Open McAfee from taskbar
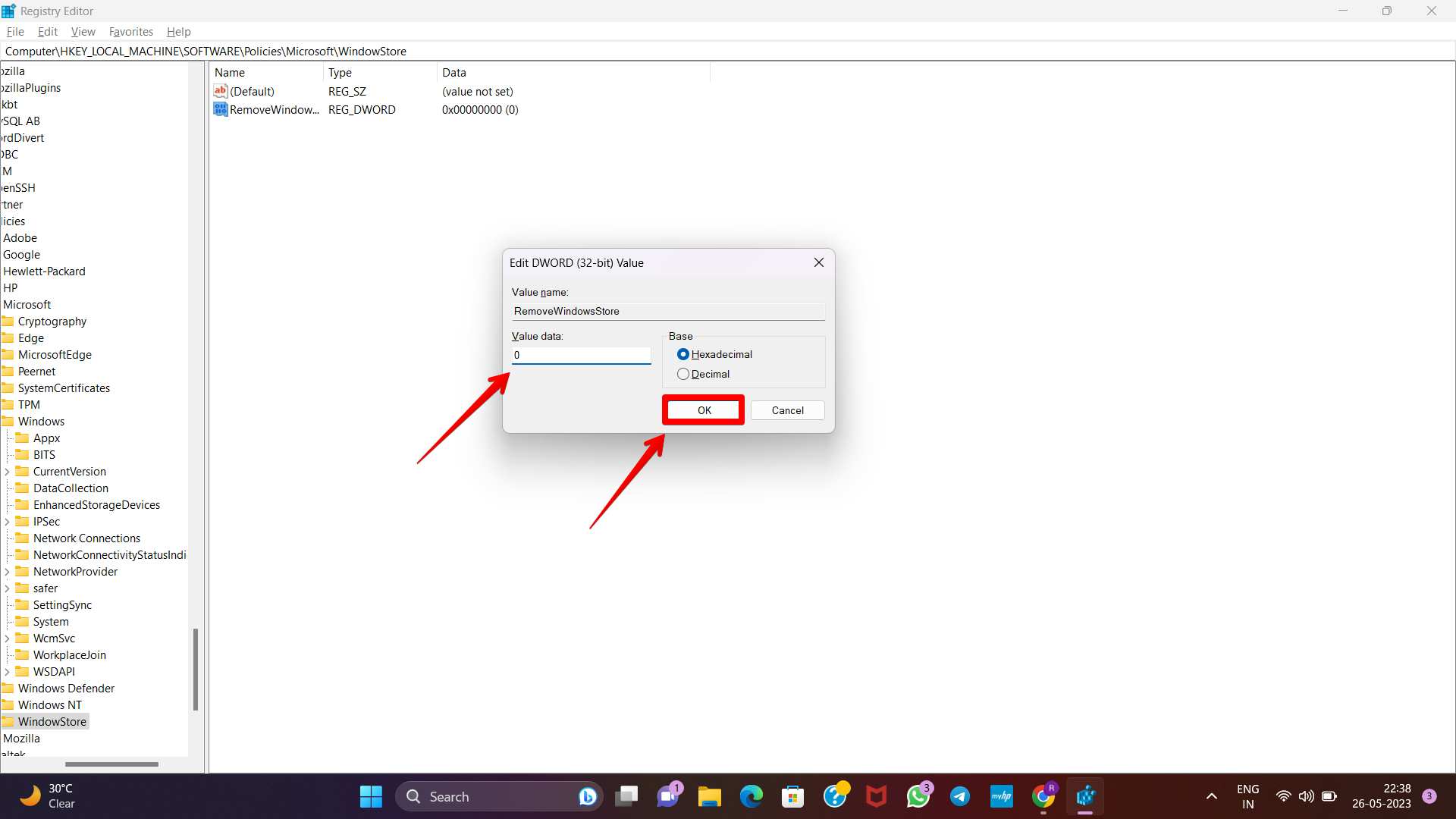Image resolution: width=1456 pixels, height=819 pixels. (877, 796)
